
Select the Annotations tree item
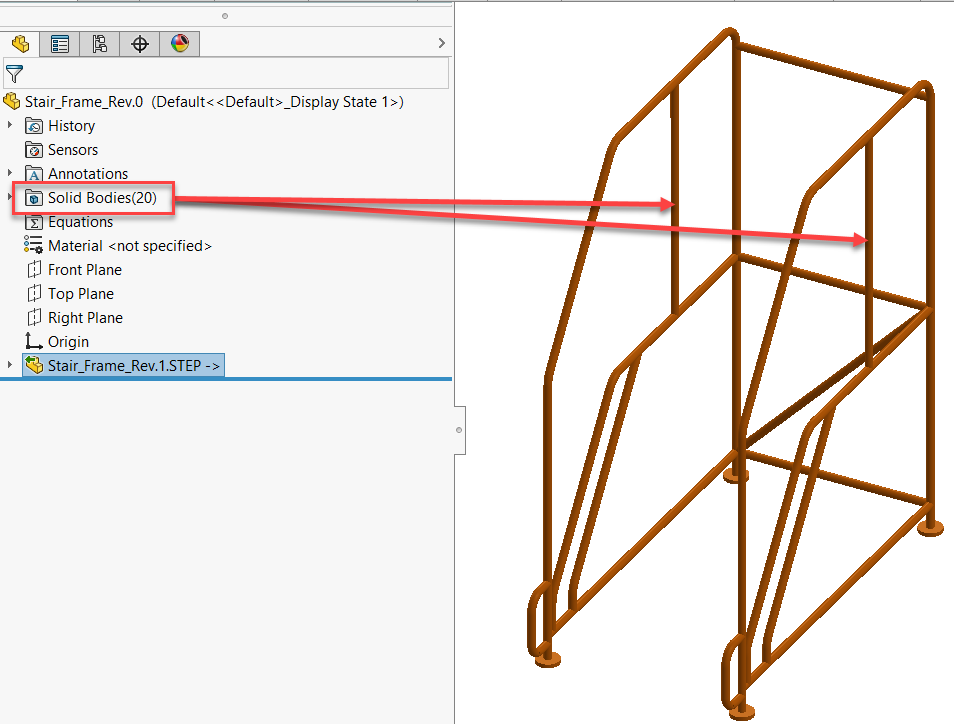[x=88, y=174]
